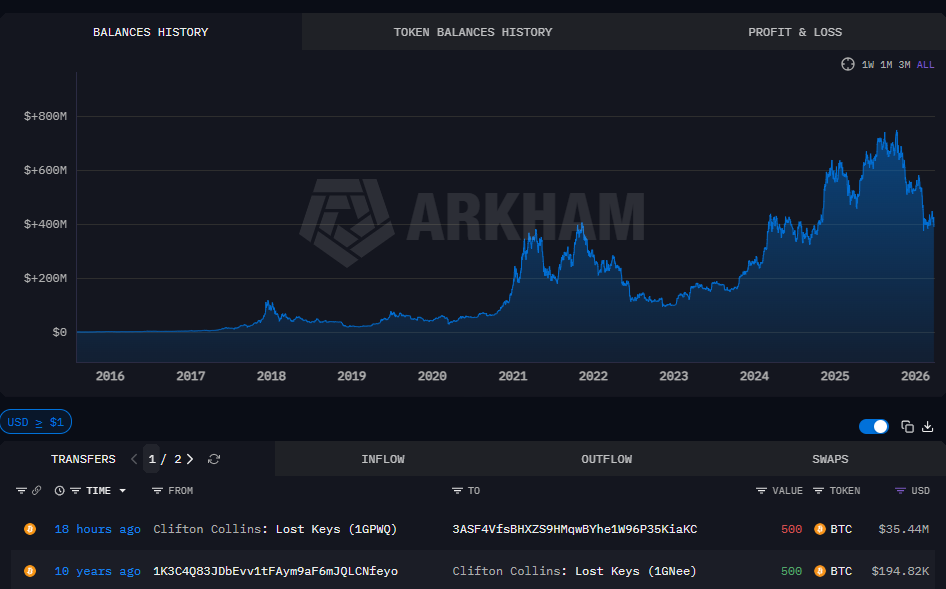Open the FROM column filter
The height and width of the screenshot is (589, 946).
[x=157, y=491]
